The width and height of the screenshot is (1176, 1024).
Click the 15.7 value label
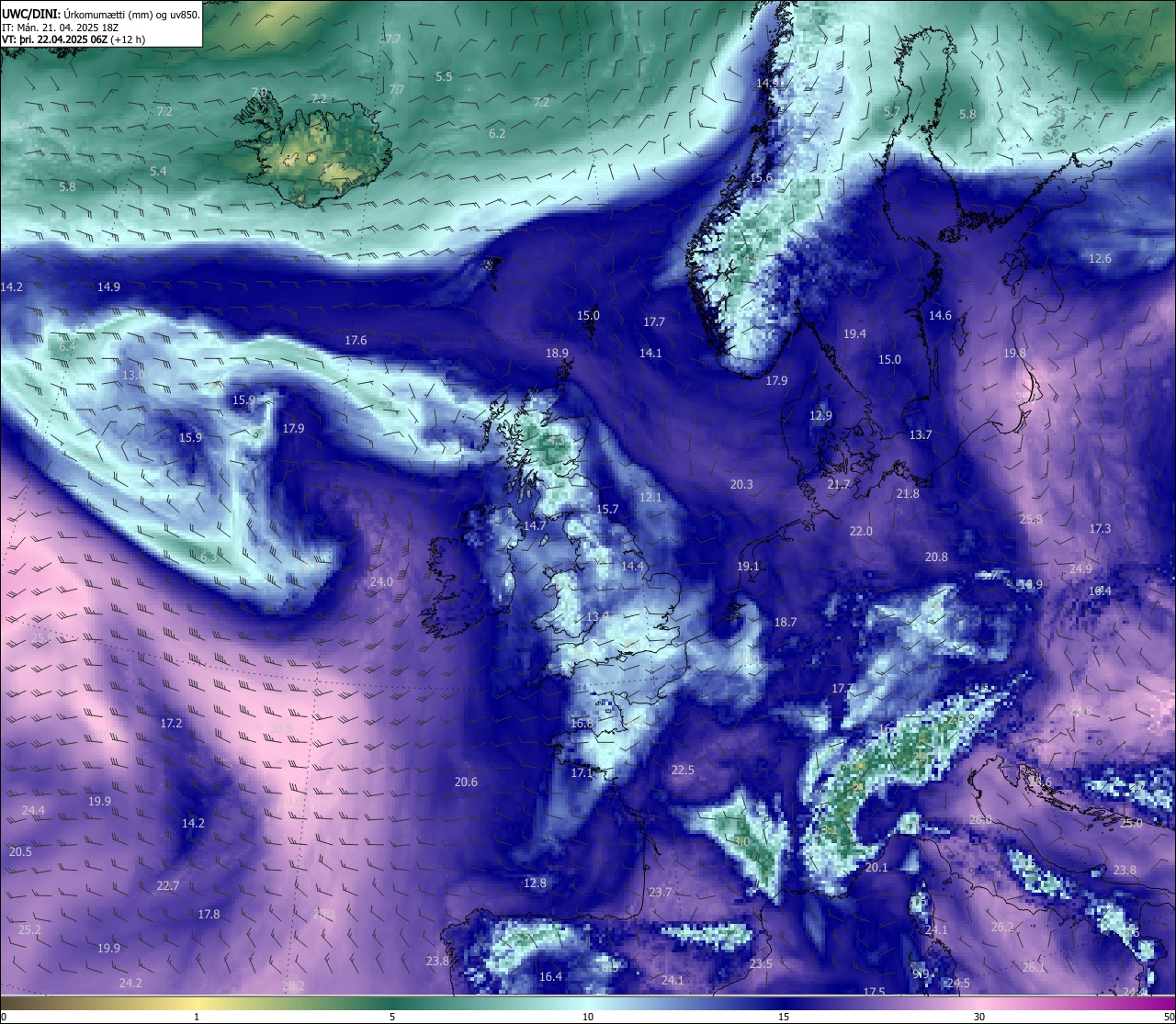point(607,510)
